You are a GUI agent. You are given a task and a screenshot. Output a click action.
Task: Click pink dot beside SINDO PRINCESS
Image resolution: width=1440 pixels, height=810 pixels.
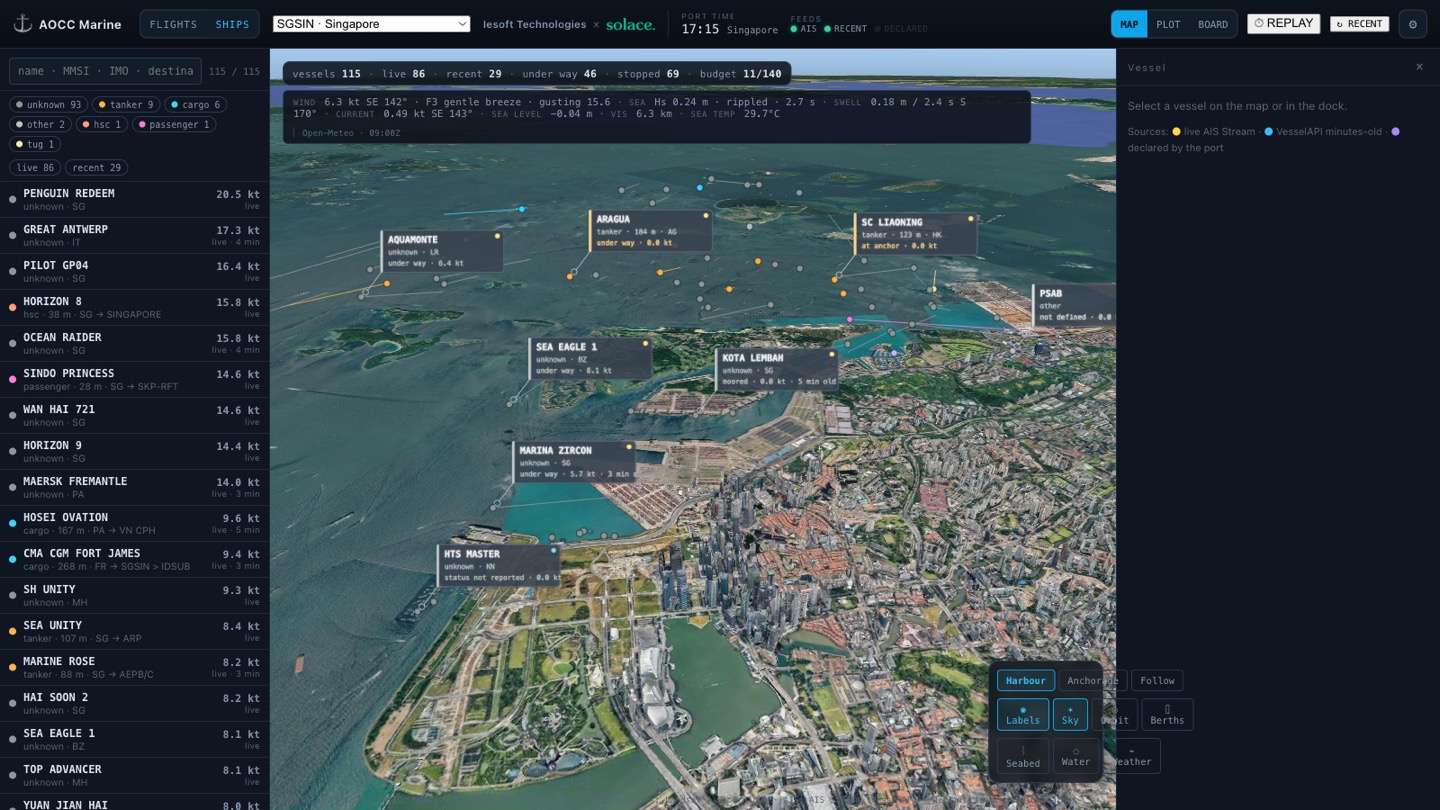point(12,380)
